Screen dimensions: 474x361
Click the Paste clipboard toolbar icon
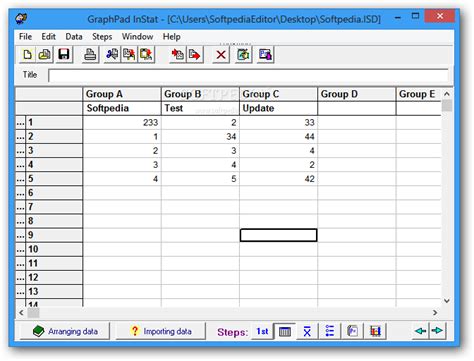146,55
